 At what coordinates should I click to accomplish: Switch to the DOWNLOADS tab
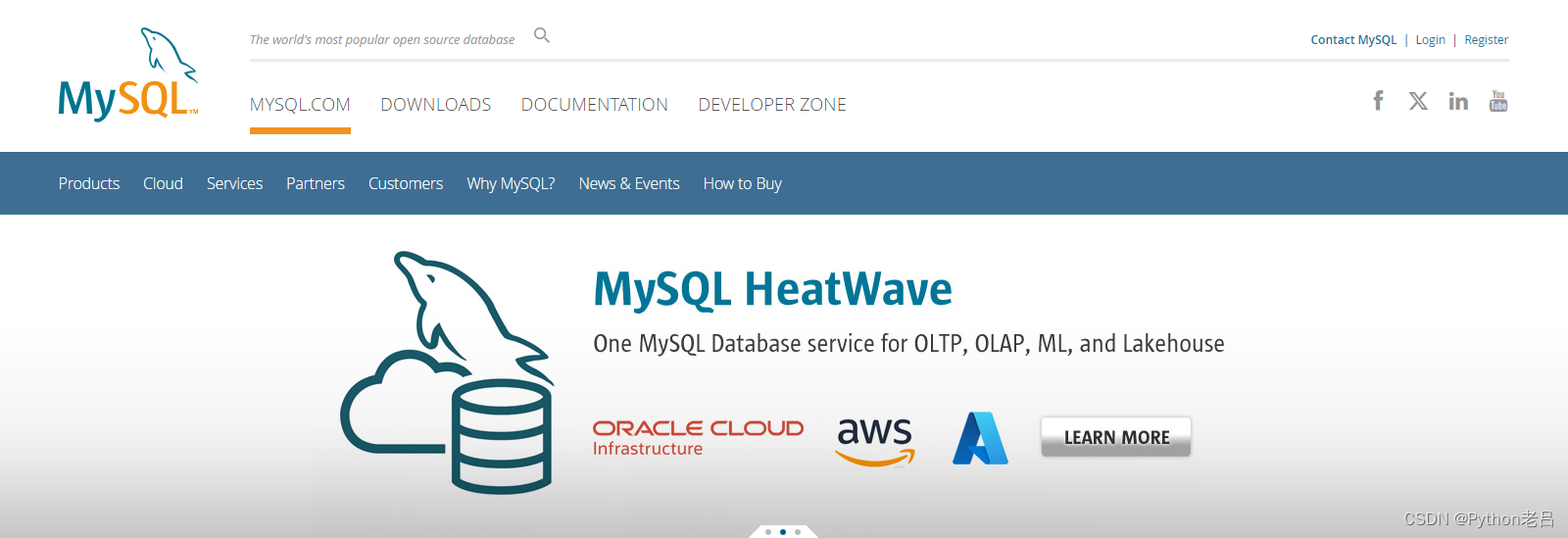(x=436, y=105)
